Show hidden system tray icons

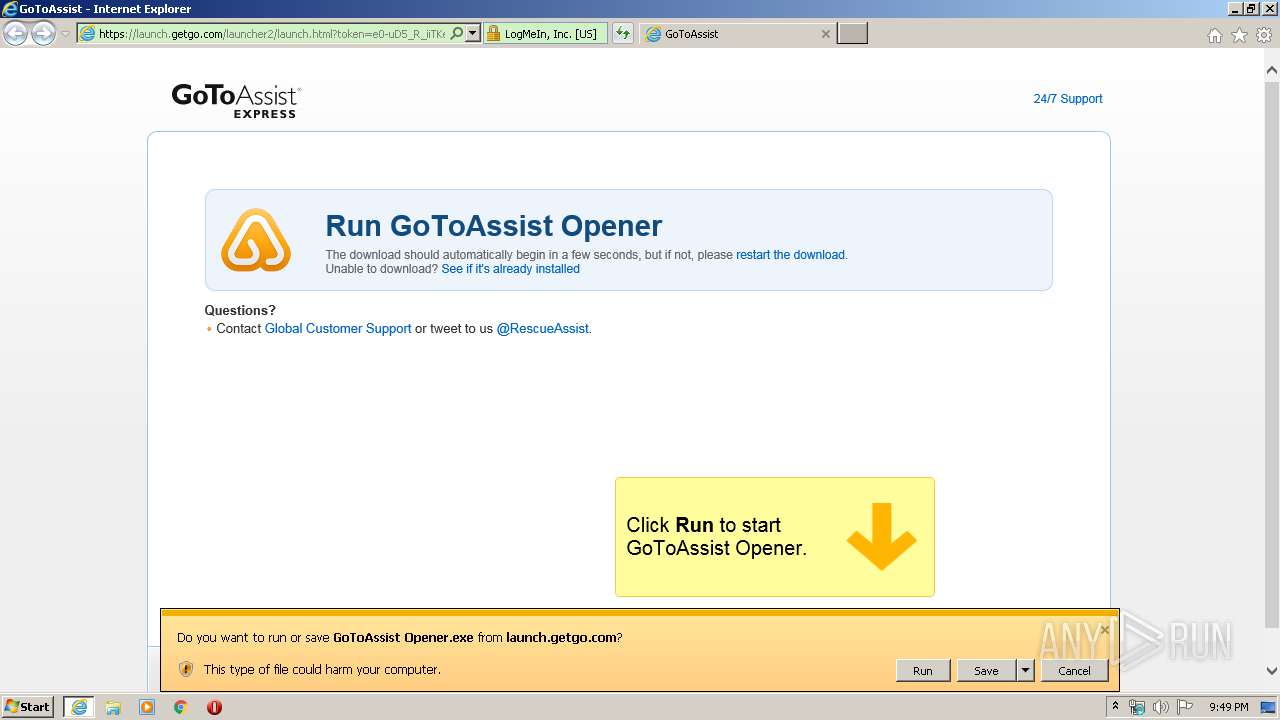point(1116,707)
